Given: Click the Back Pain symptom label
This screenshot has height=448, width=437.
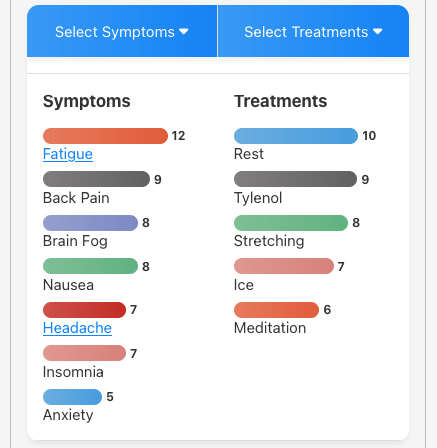Looking at the screenshot, I should (76, 198).
